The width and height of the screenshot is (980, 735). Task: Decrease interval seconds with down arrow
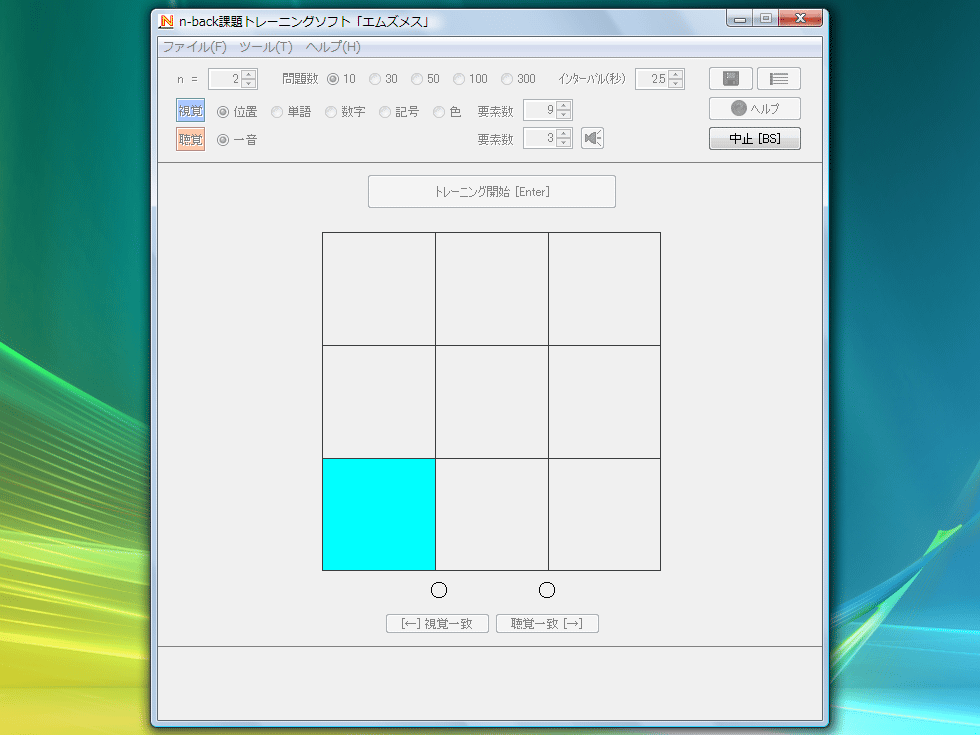point(676,84)
